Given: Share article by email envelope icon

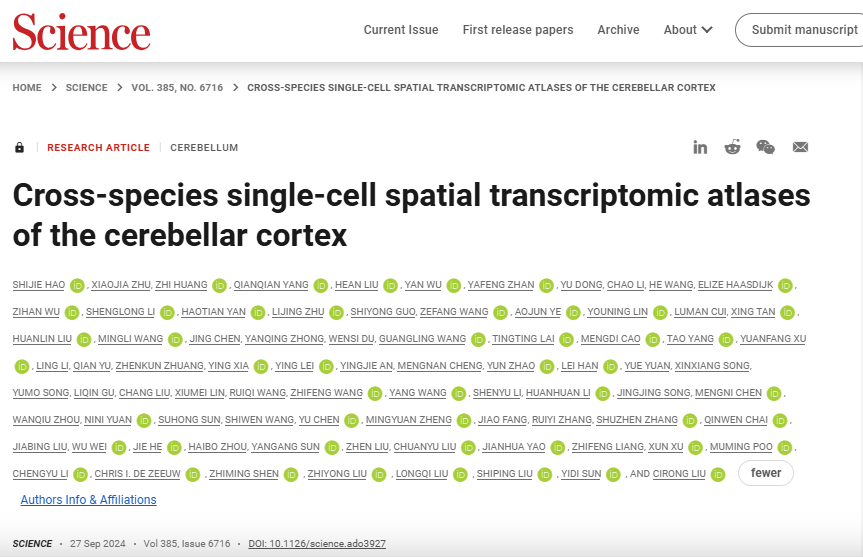Looking at the screenshot, I should click(x=800, y=147).
